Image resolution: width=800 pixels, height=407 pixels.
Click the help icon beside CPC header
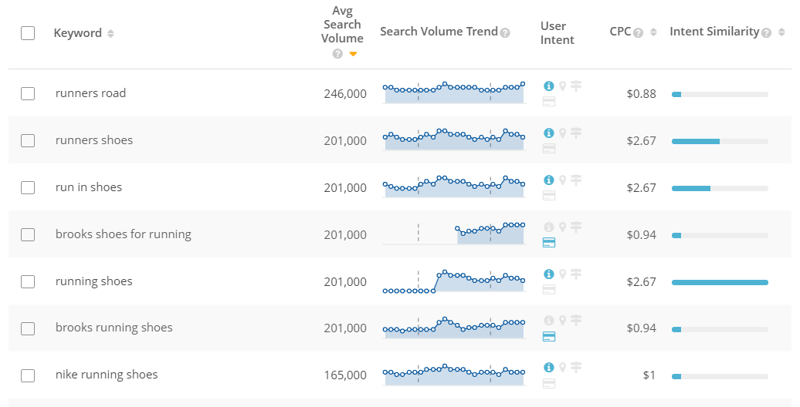click(x=638, y=33)
